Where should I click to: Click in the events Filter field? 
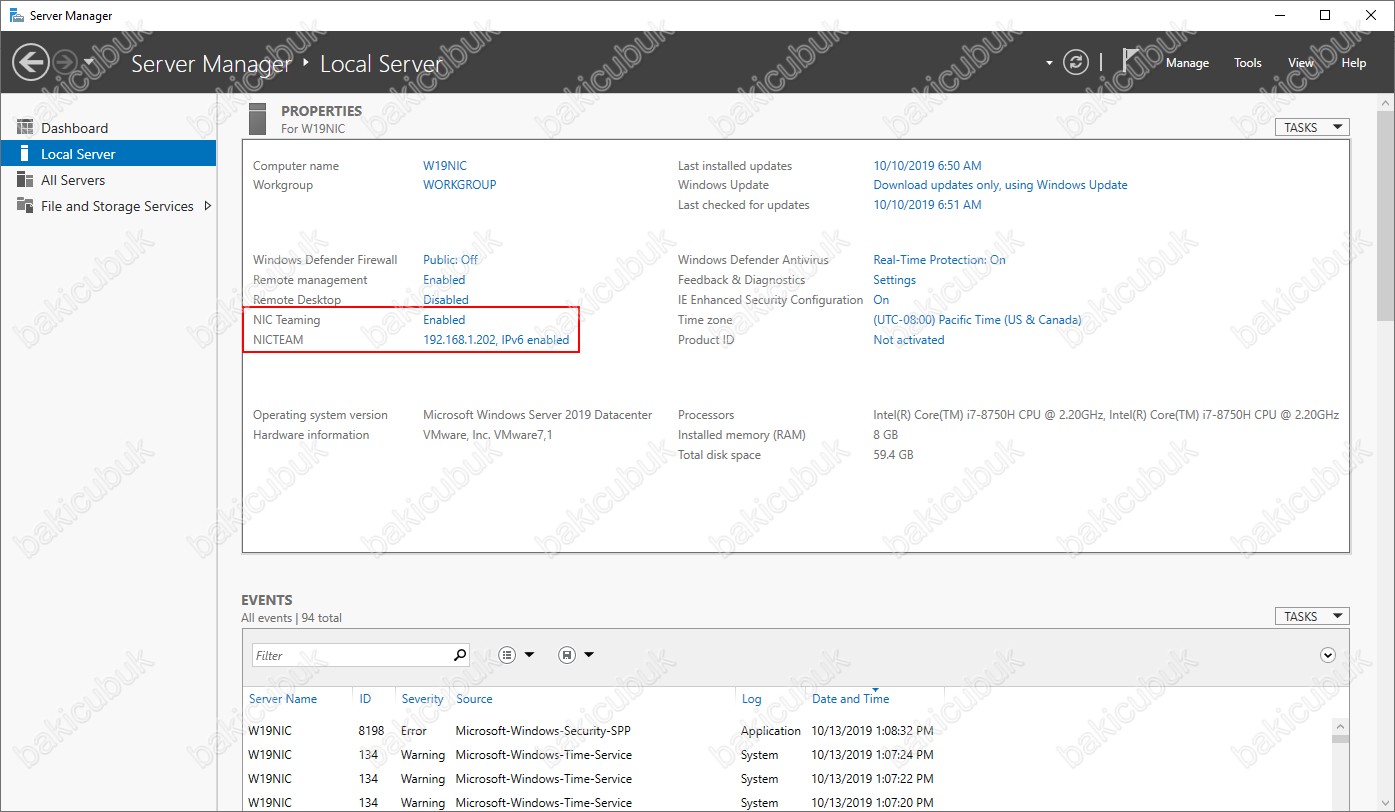point(350,655)
